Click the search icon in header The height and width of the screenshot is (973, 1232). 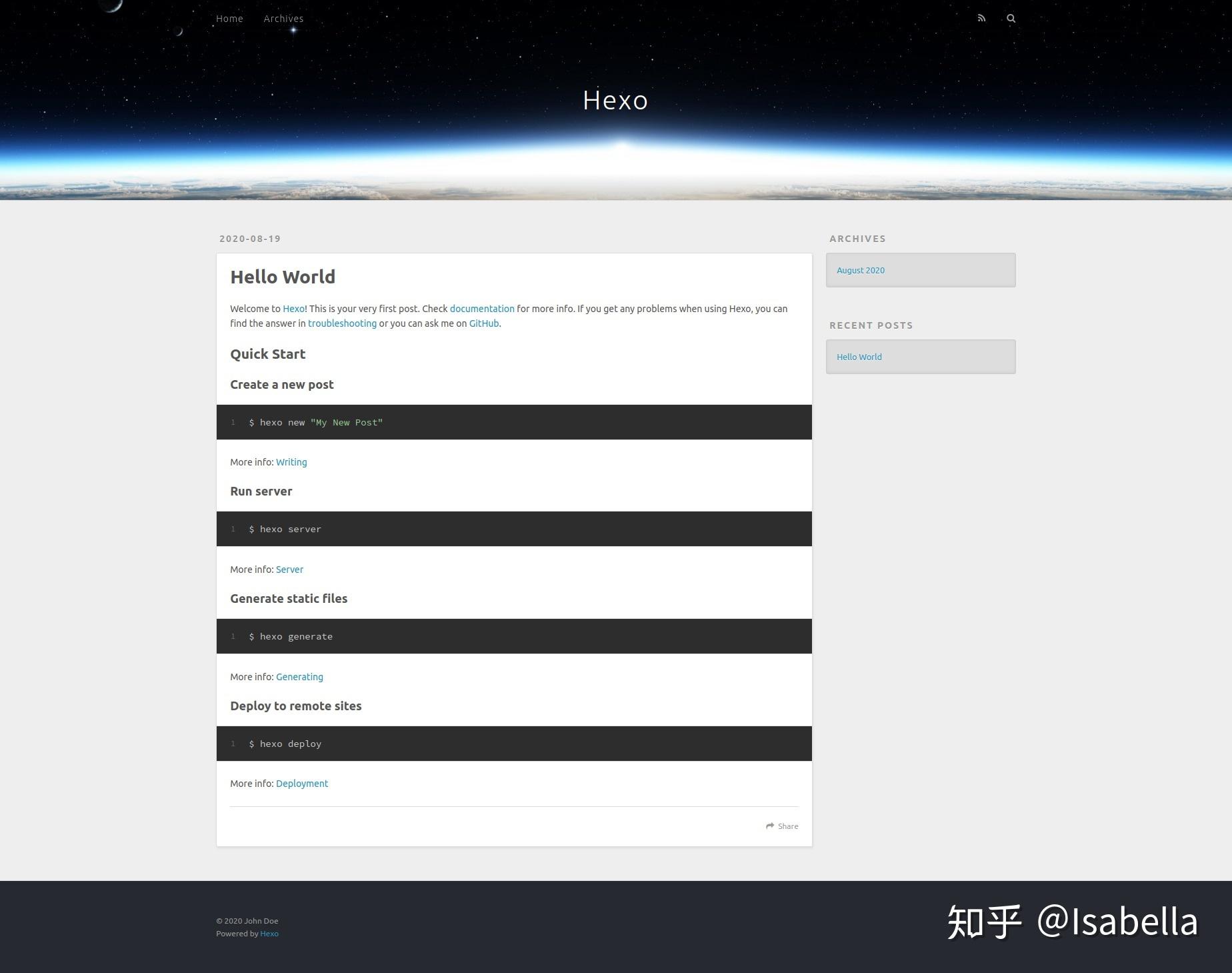tap(1011, 18)
